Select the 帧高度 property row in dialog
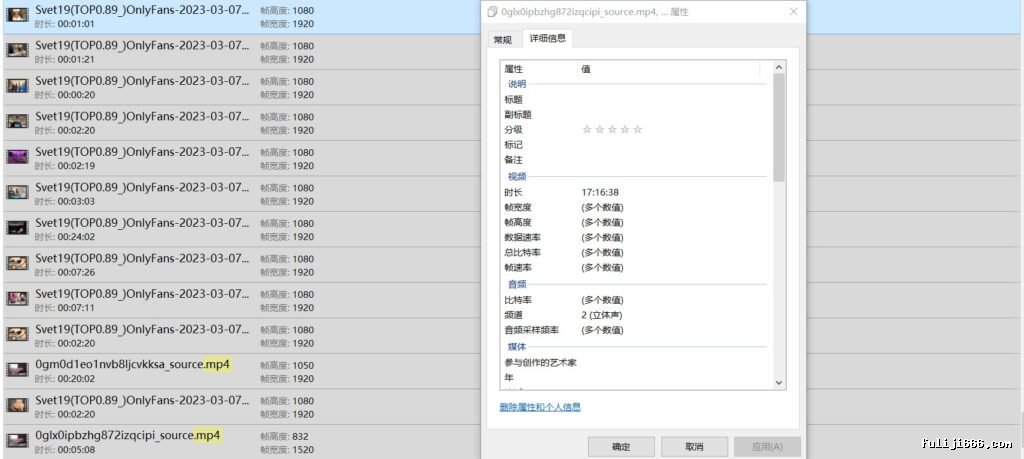 [636, 223]
